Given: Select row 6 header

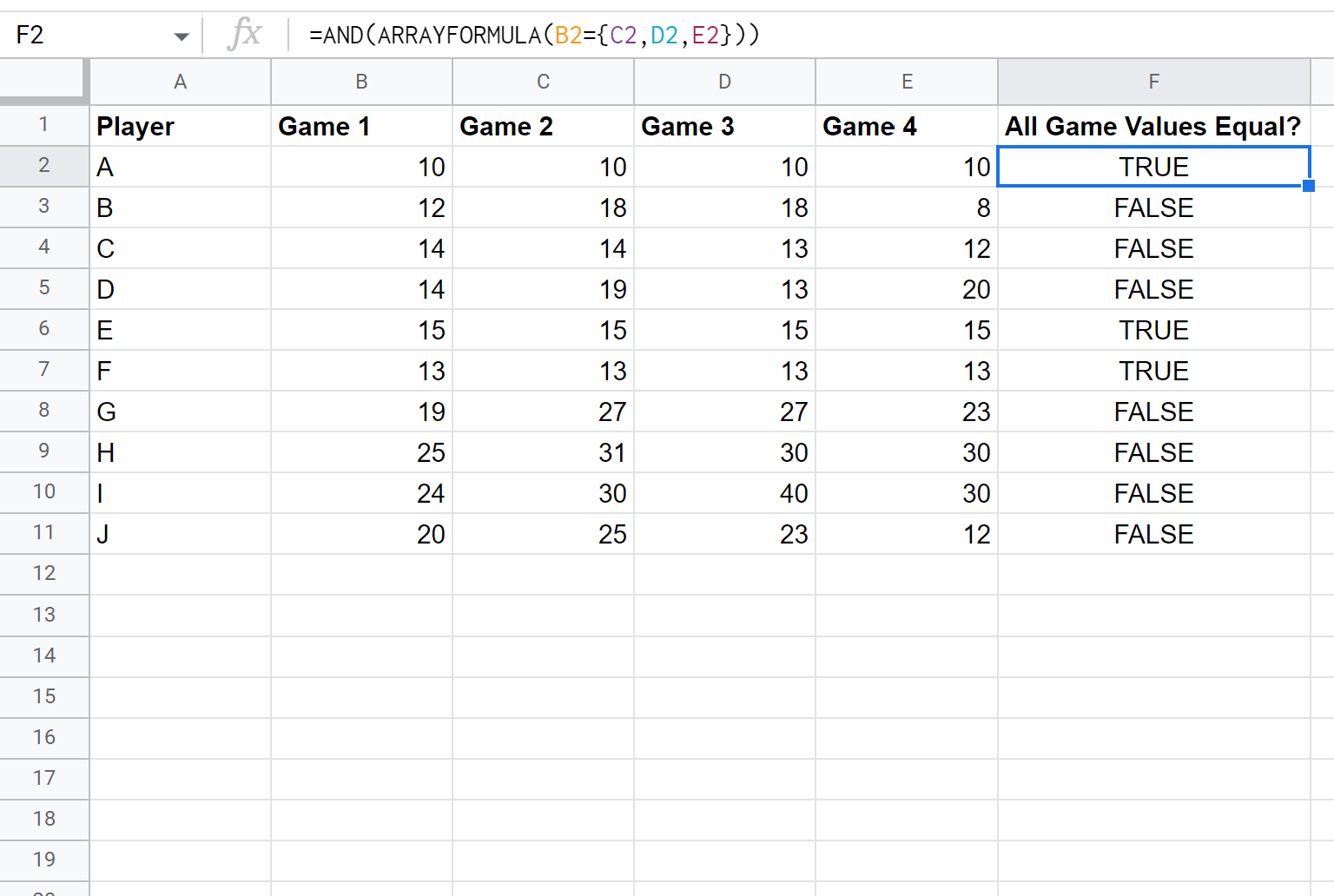Looking at the screenshot, I should tap(44, 329).
